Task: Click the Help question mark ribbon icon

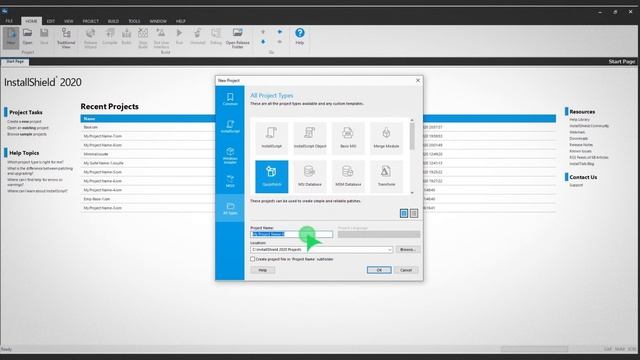Action: coord(300,36)
